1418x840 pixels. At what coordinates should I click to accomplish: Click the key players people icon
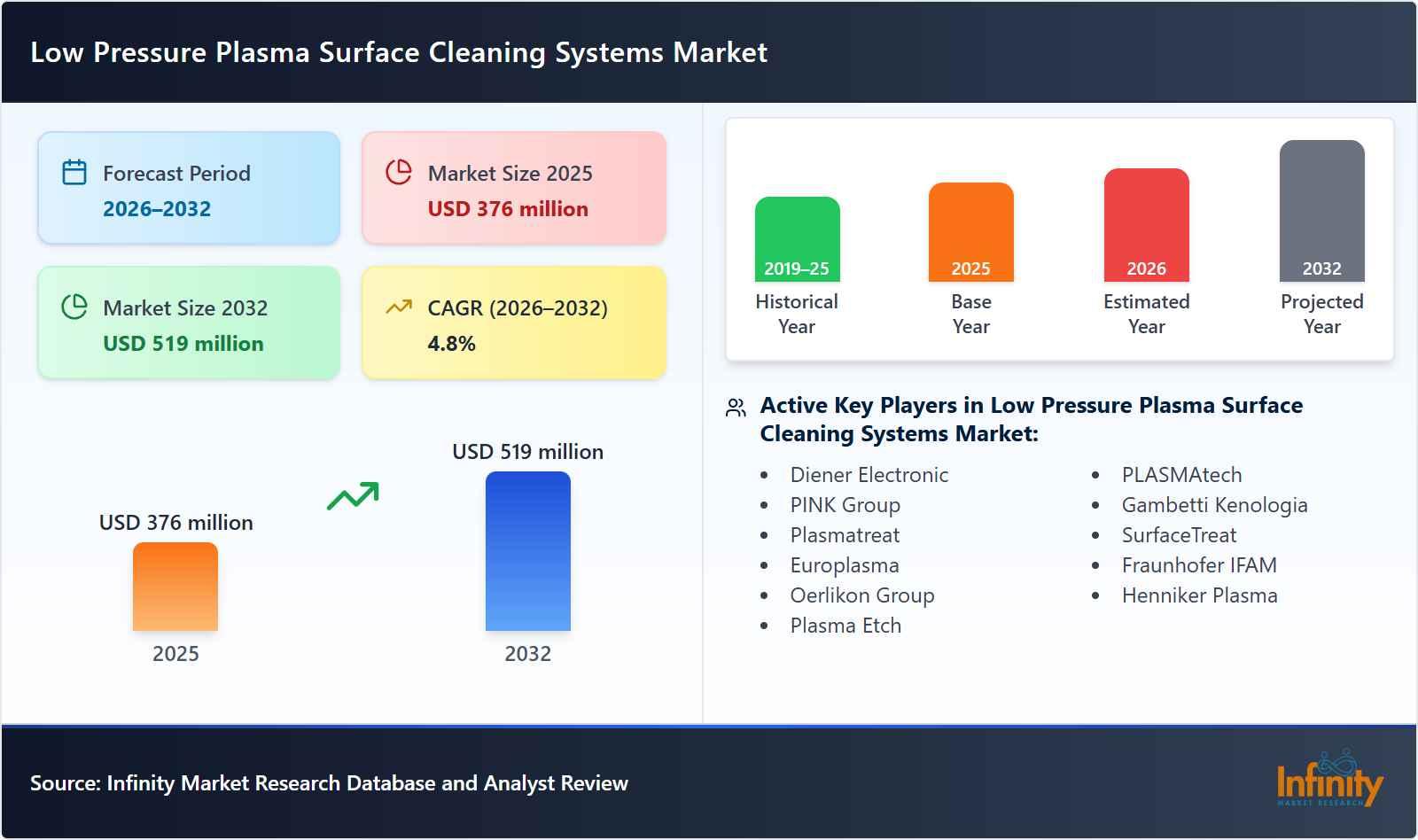734,408
